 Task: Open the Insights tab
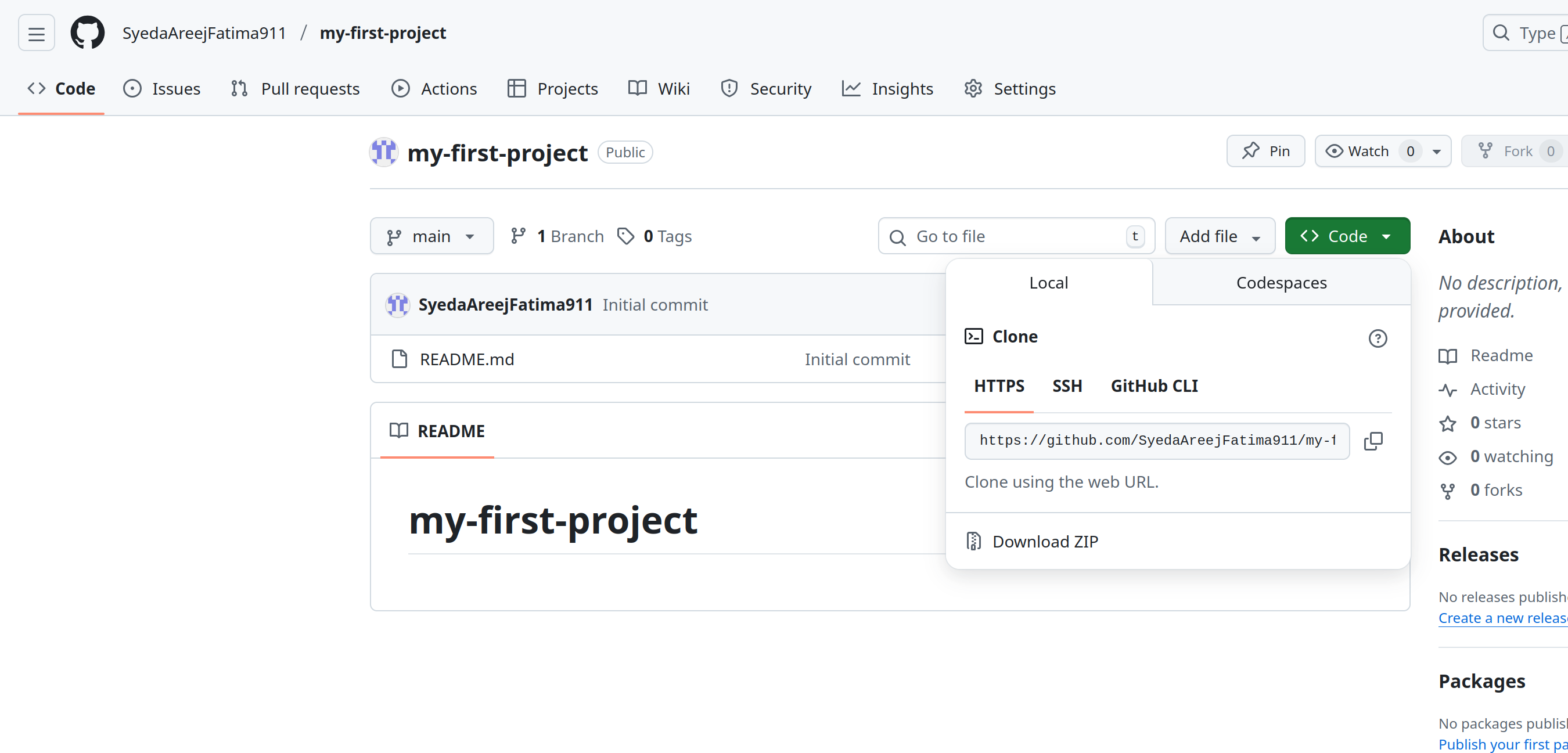click(887, 89)
